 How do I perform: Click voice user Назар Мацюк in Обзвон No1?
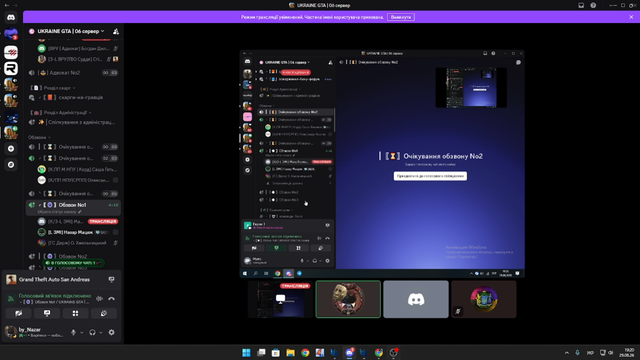78,232
